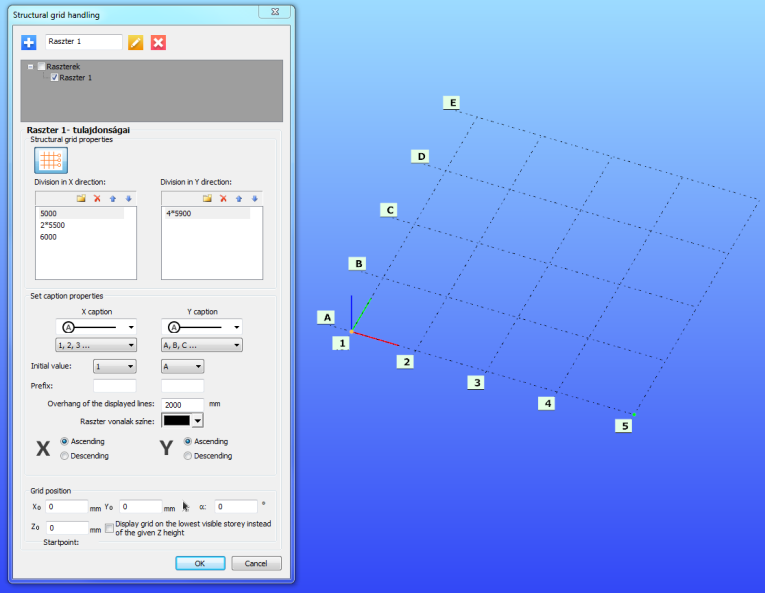Click grid axis label 'B' in viewport
Viewport: 765px width, 593px height.
pos(359,264)
